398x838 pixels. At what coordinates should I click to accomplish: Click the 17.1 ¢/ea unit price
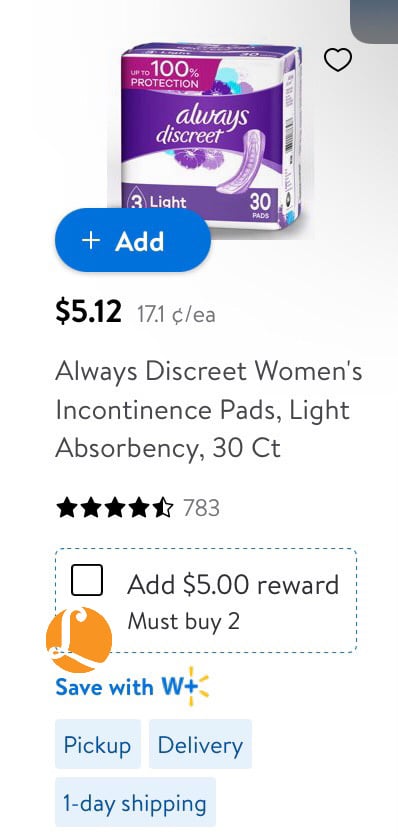coord(176,315)
